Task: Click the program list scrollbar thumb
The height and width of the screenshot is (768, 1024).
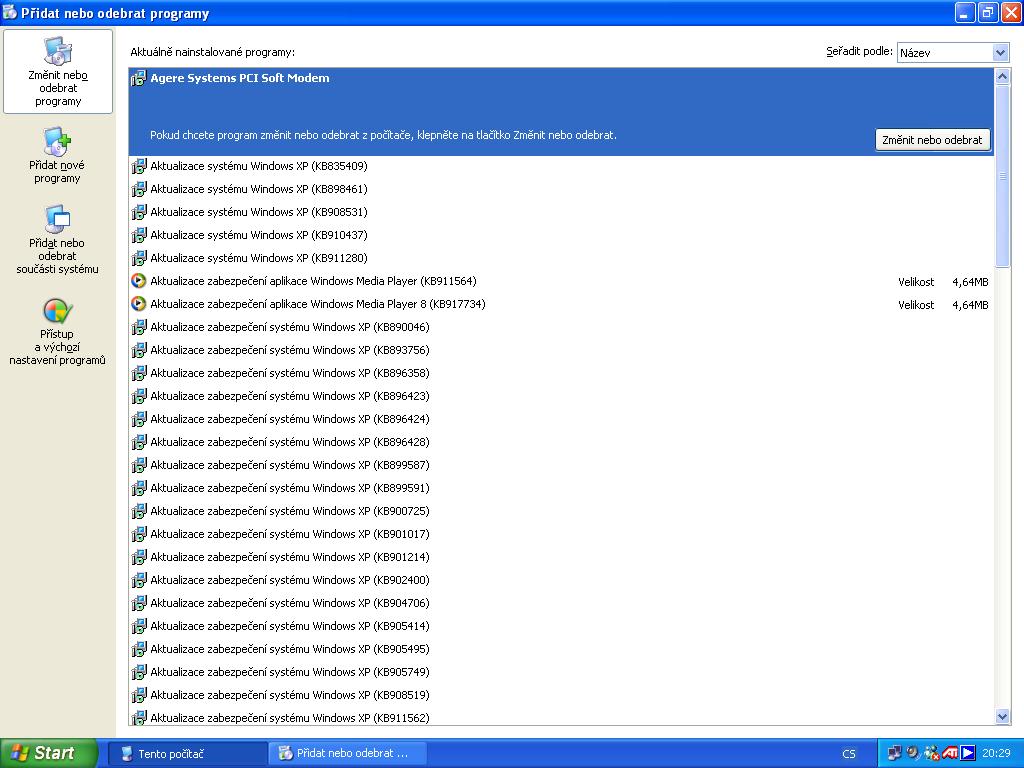Action: coord(1002,176)
